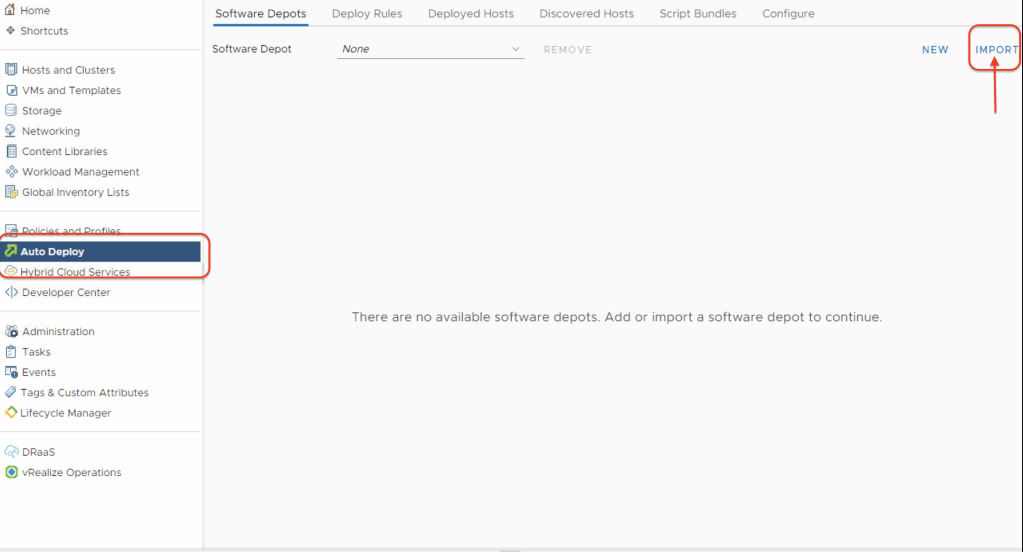
Task: Open the Networking inventory view
Action: click(50, 131)
